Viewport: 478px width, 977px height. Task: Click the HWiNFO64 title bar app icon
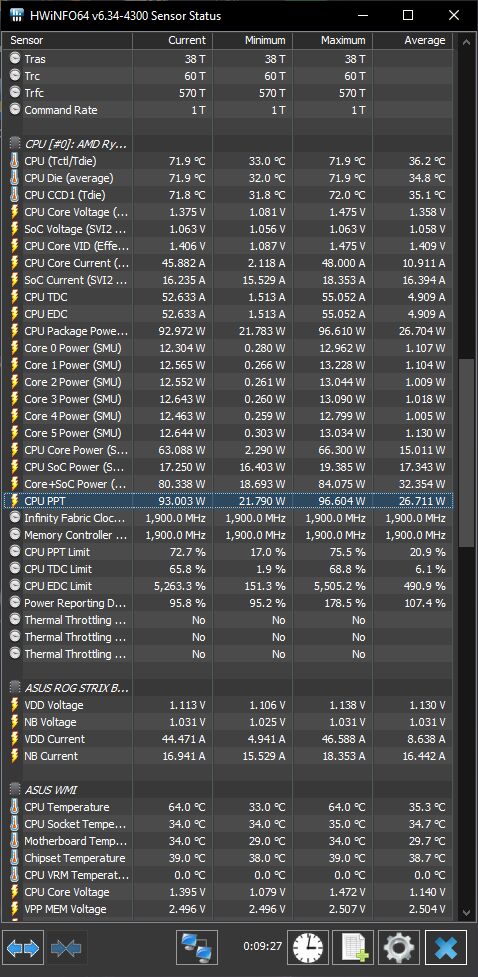click(x=17, y=15)
